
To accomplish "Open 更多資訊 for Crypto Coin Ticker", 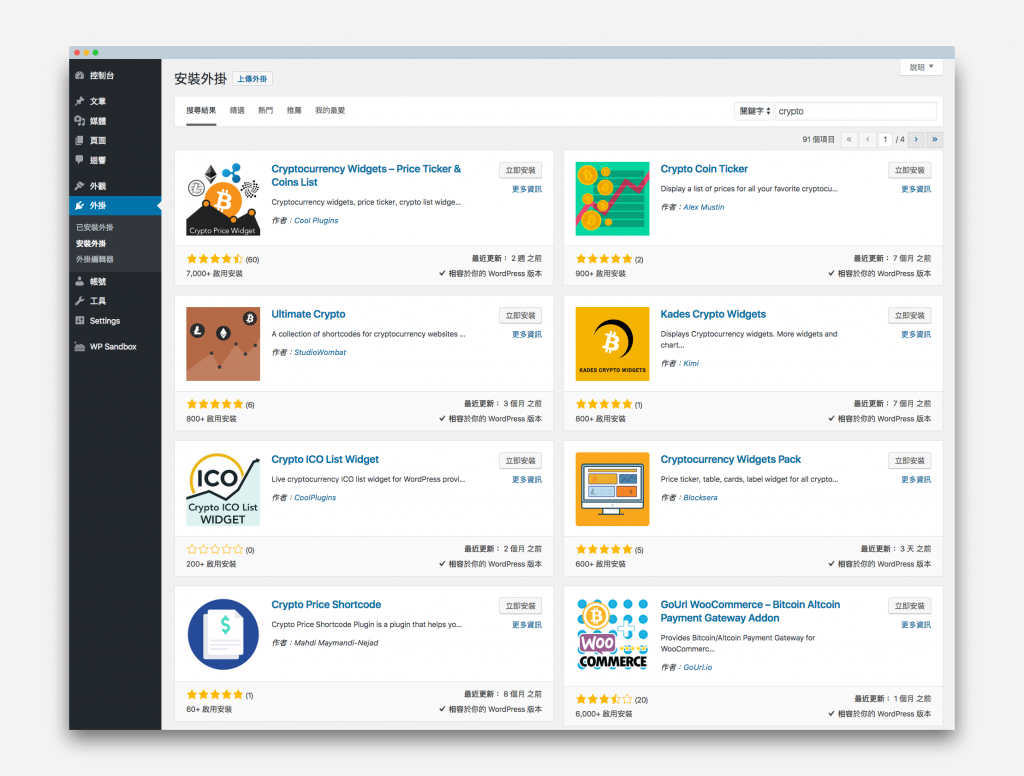I will pyautogui.click(x=916, y=189).
